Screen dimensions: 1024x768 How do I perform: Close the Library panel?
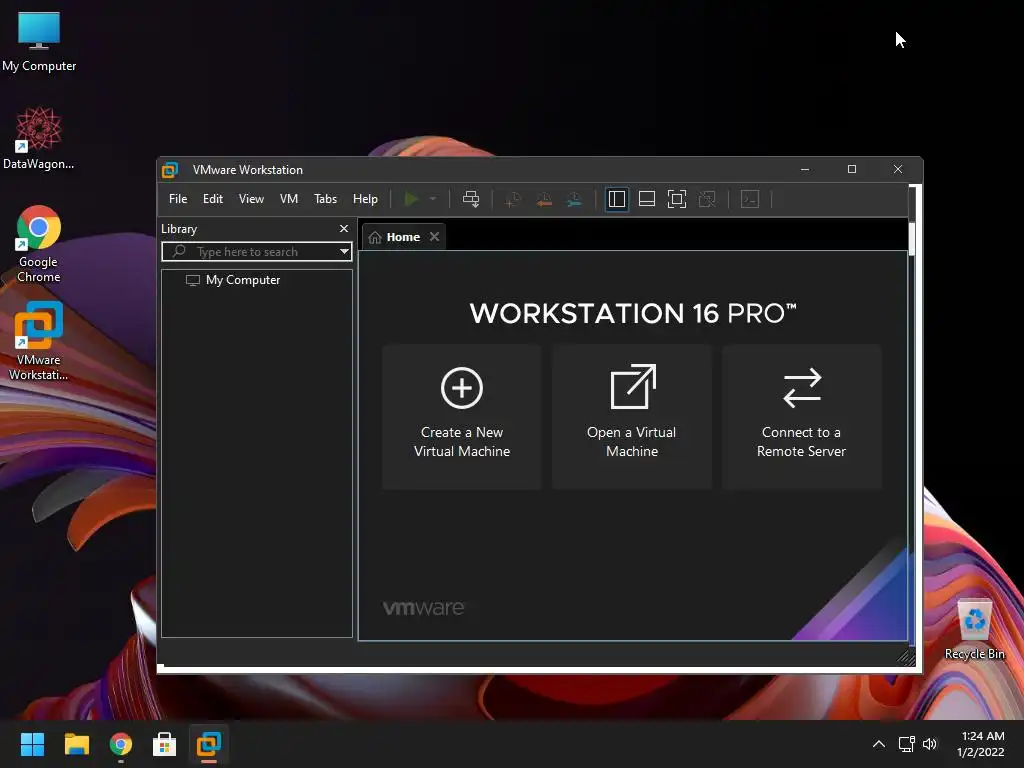click(x=344, y=229)
